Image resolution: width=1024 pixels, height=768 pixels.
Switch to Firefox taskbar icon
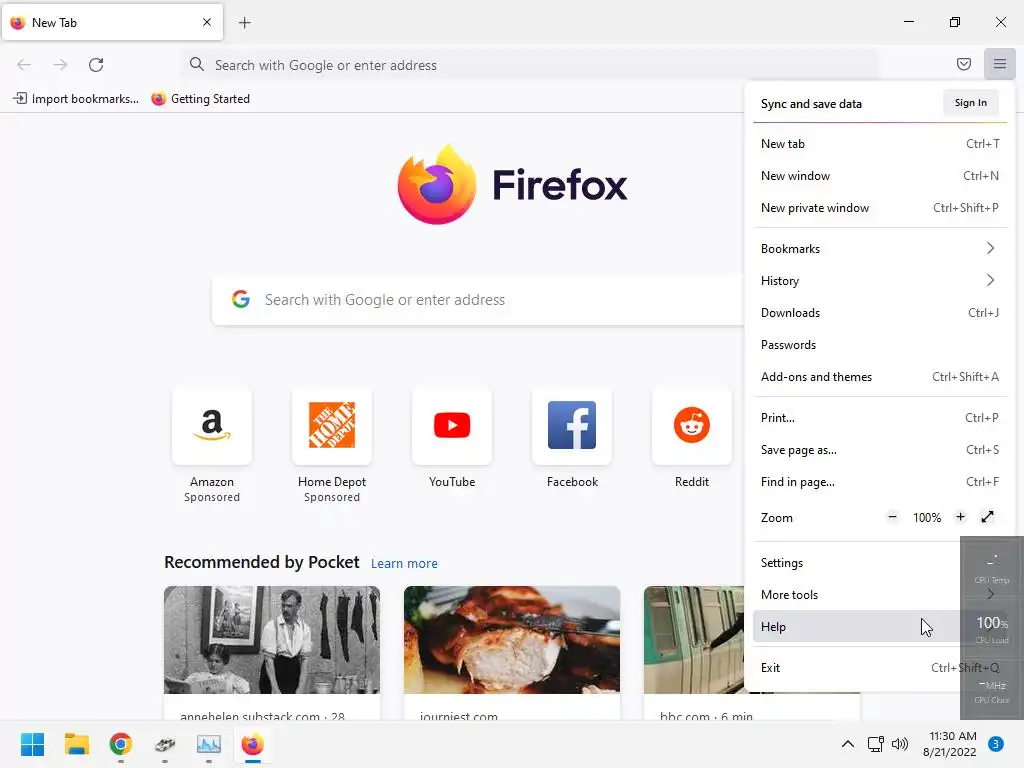[252, 744]
